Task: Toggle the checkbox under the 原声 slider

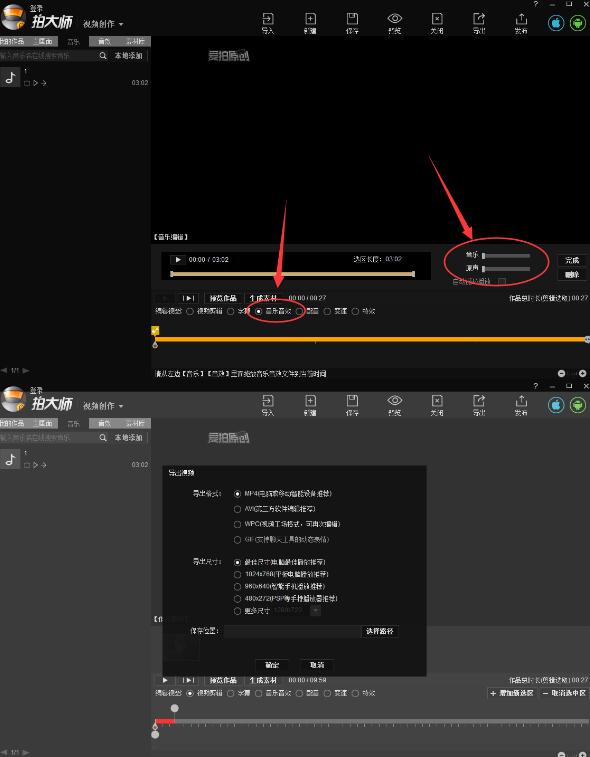Action: pos(502,281)
